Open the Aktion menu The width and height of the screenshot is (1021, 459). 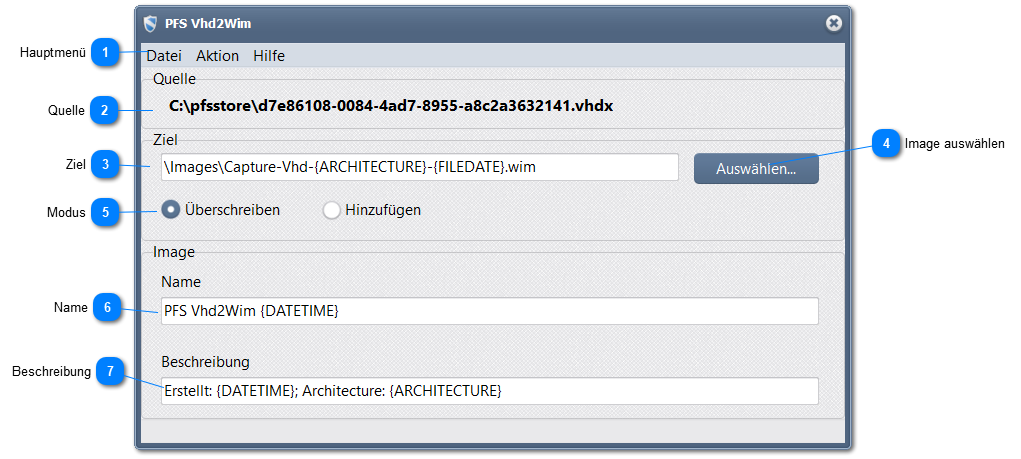click(x=217, y=56)
